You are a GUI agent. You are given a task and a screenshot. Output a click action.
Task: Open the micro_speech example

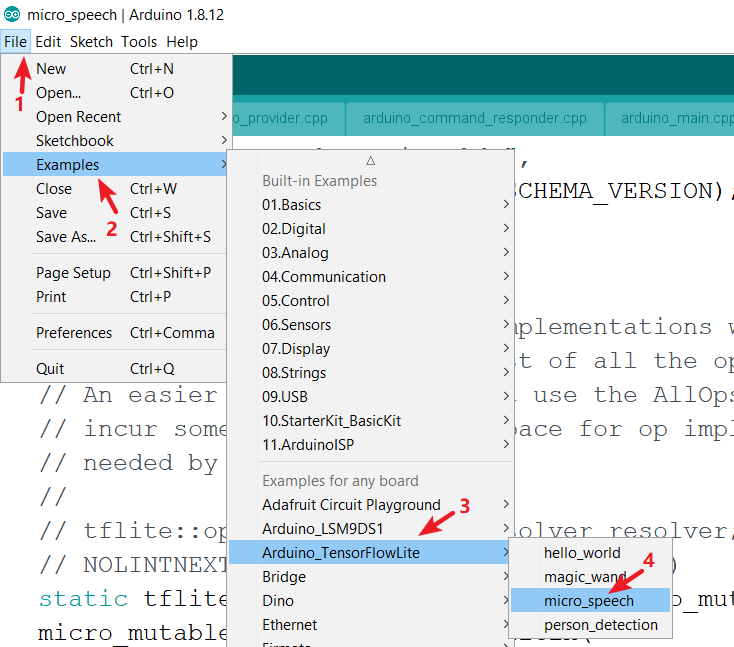pyautogui.click(x=590, y=601)
